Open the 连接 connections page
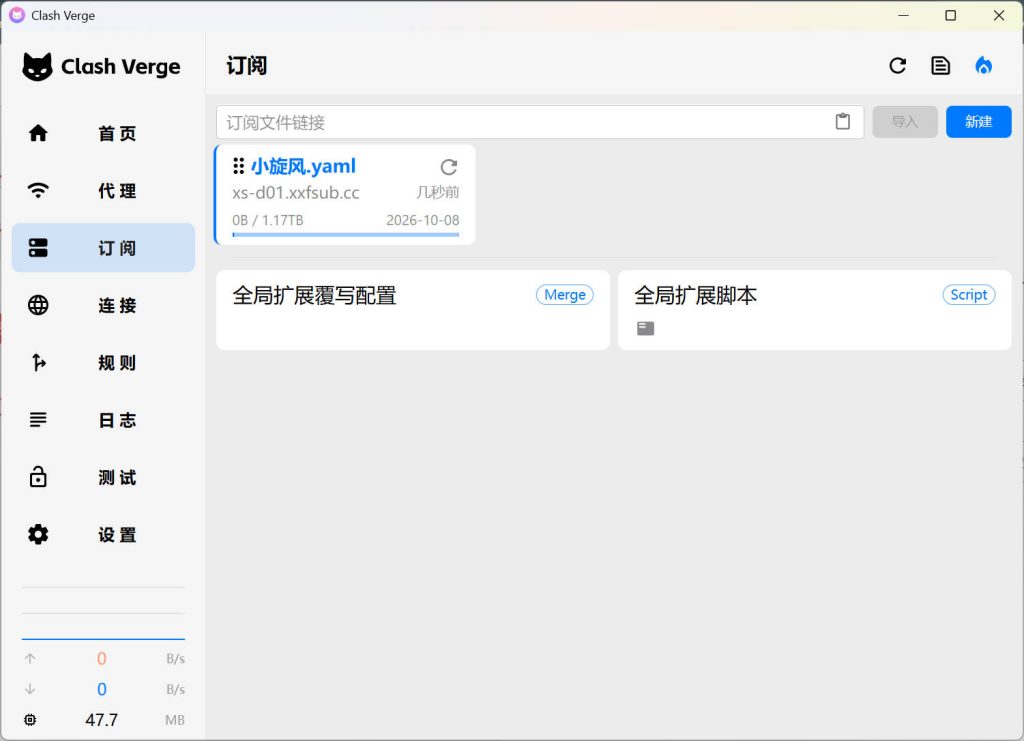This screenshot has width=1024, height=741. [103, 306]
